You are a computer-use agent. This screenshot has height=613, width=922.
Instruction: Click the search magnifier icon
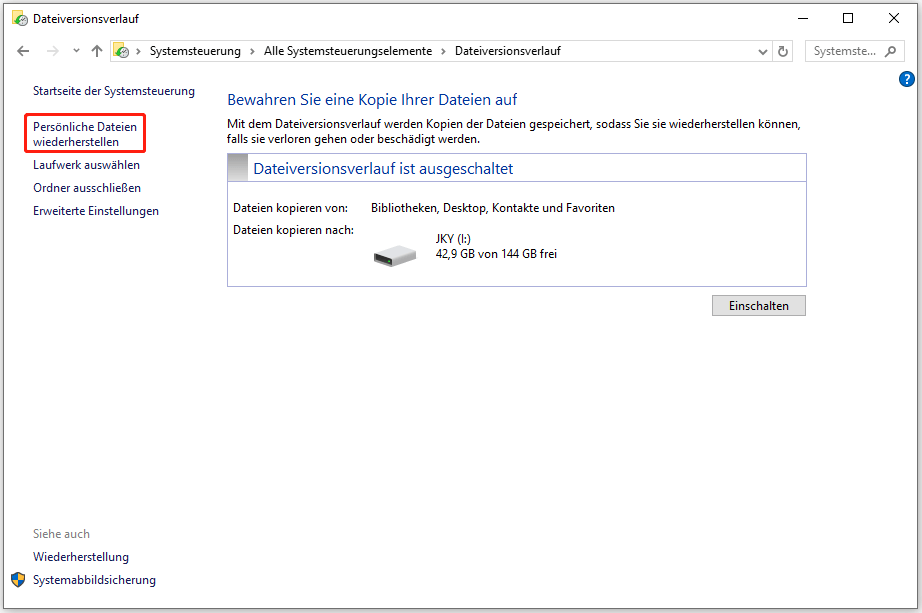pyautogui.click(x=891, y=51)
